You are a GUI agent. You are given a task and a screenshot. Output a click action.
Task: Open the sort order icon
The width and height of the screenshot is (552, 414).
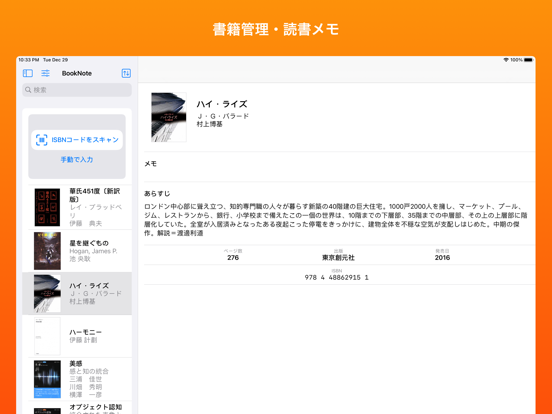pyautogui.click(x=126, y=73)
